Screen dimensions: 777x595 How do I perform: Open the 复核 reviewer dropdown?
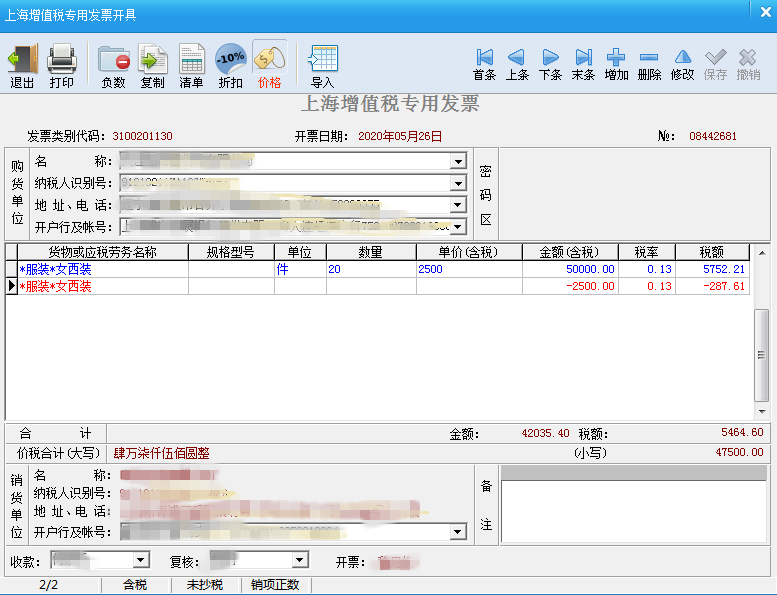click(x=299, y=560)
